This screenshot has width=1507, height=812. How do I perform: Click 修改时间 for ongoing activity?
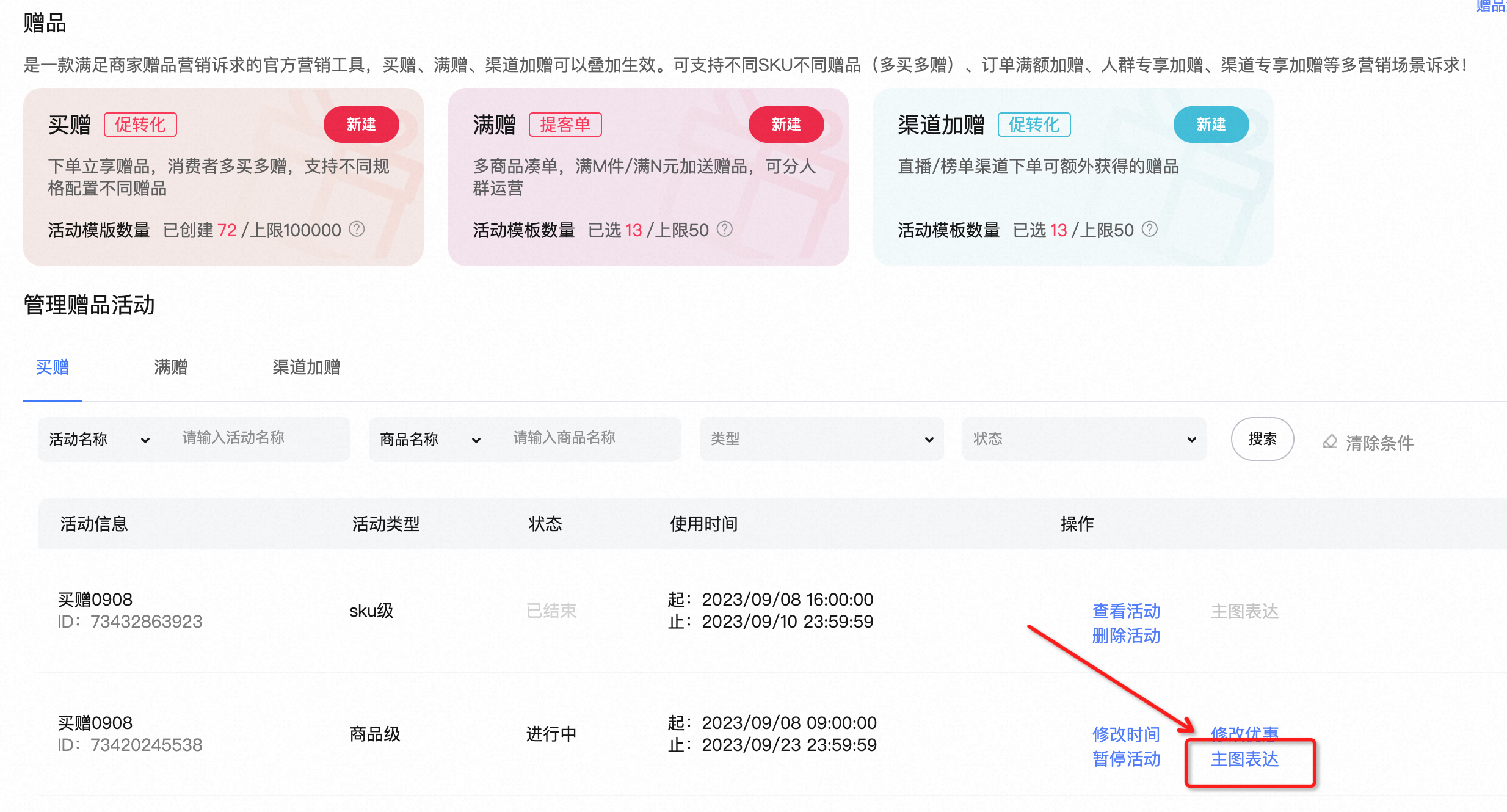1126,734
